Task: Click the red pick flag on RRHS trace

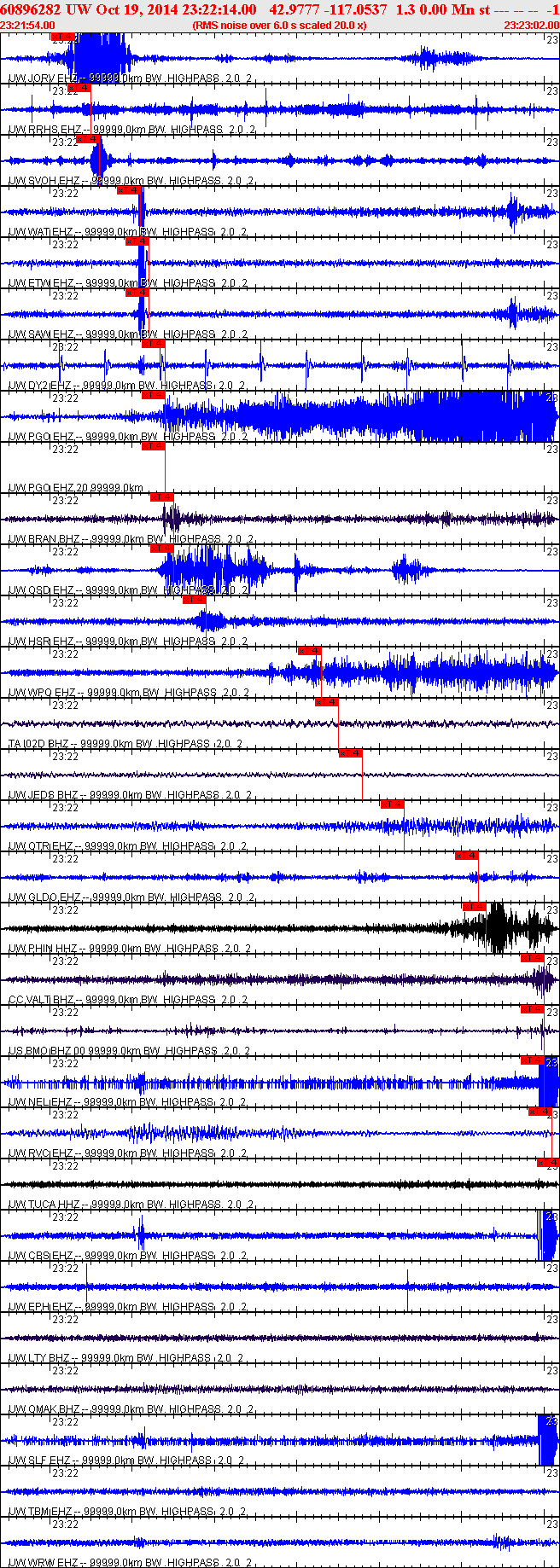Action: pos(79,88)
